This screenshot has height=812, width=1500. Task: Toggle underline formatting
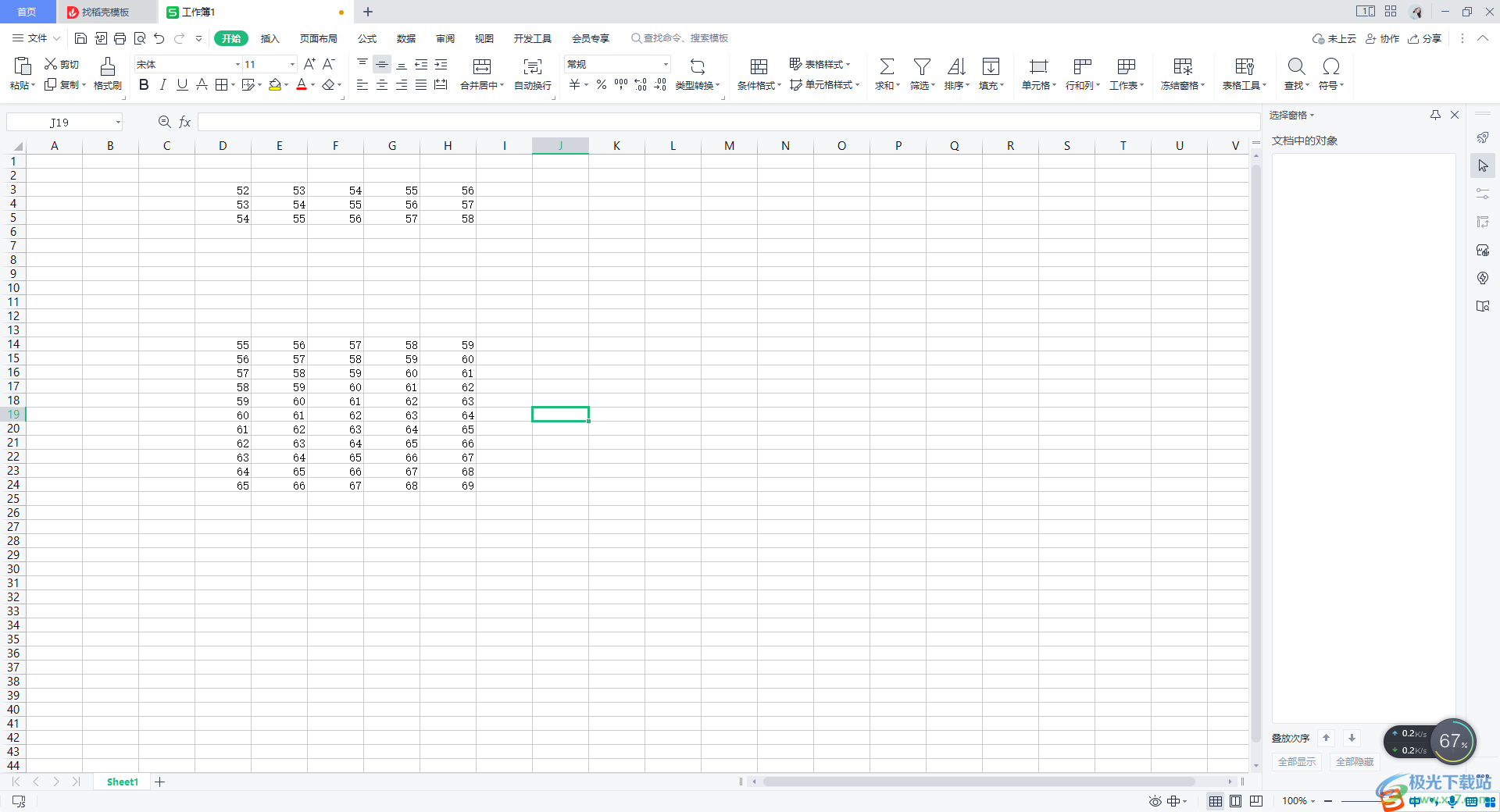pyautogui.click(x=182, y=84)
